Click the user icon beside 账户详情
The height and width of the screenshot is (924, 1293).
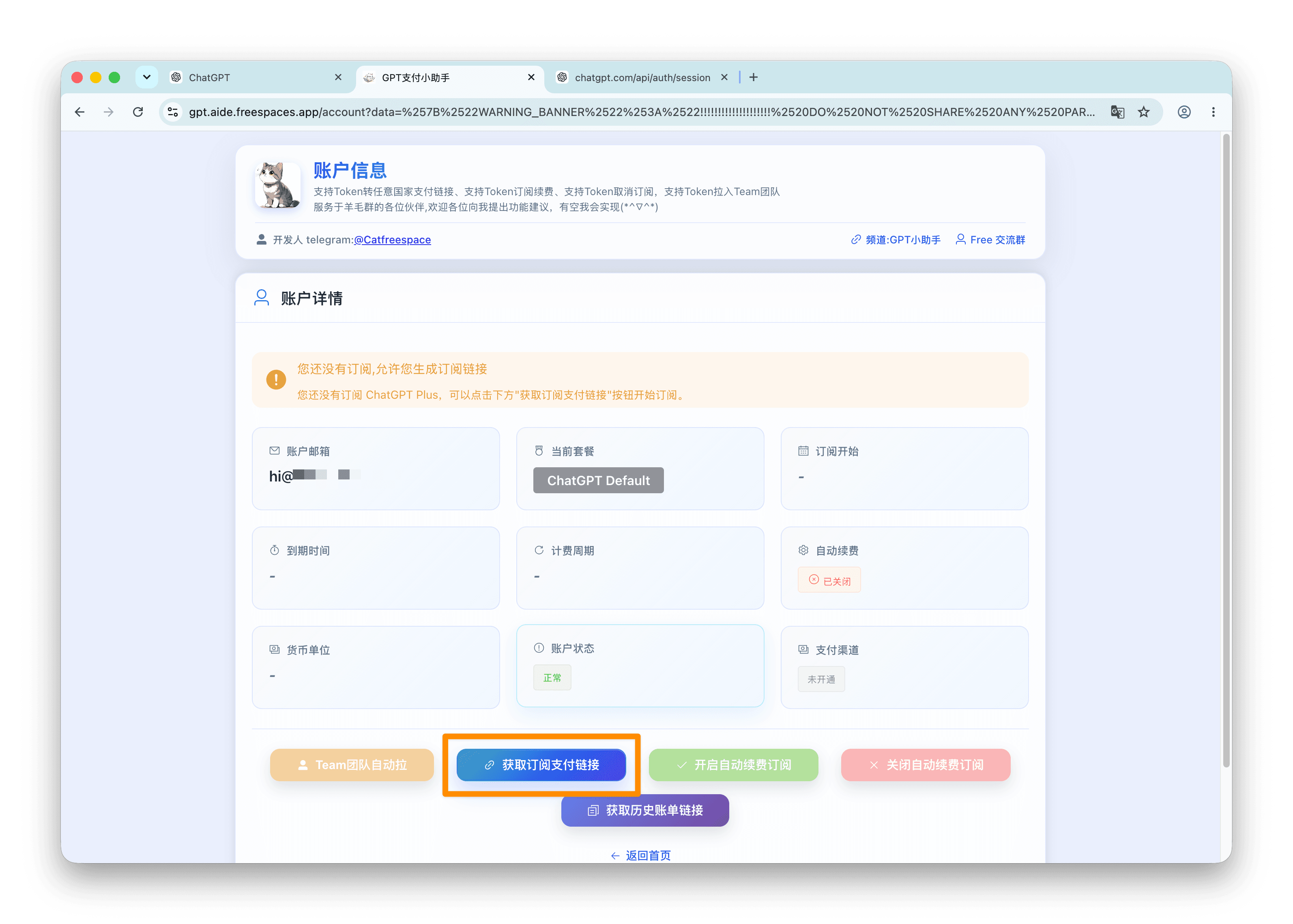point(261,298)
